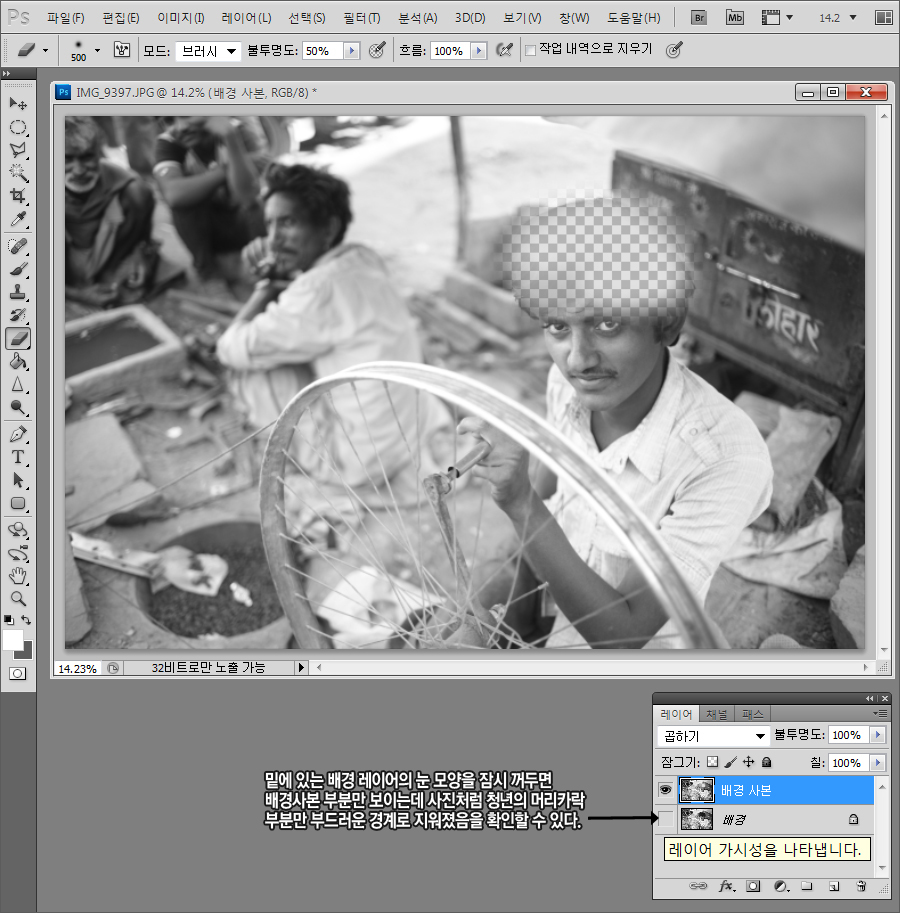Select the Polygonal Lasso tool
The height and width of the screenshot is (913, 900).
click(x=18, y=150)
